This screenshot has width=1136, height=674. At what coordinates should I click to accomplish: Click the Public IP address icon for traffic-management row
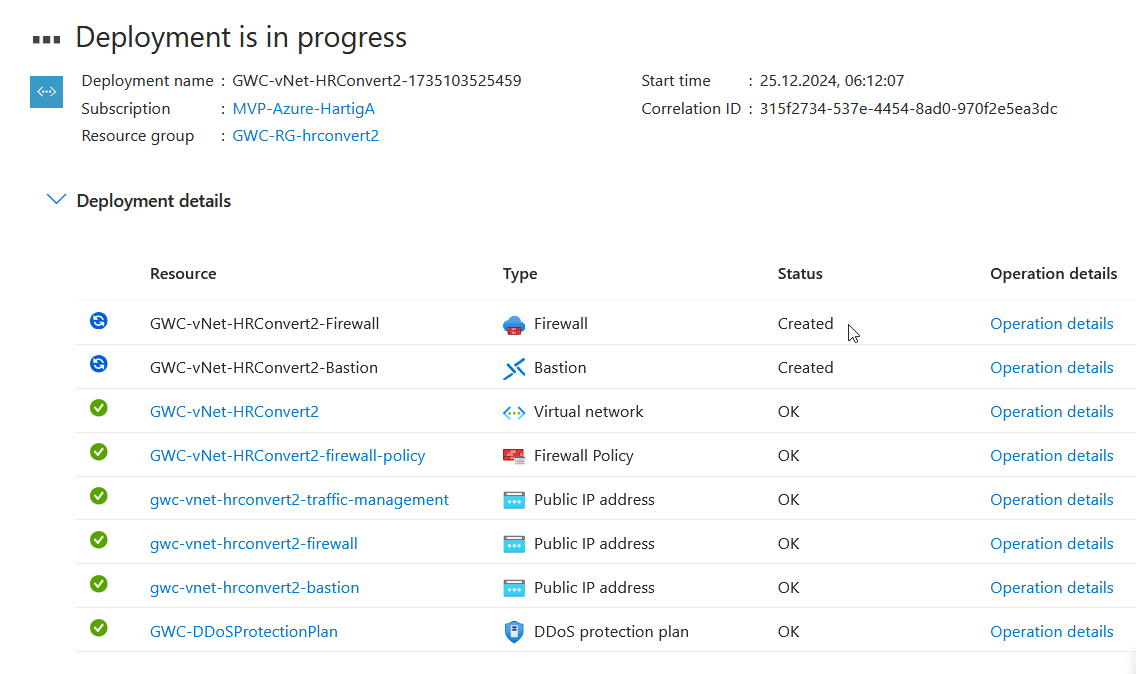click(513, 499)
